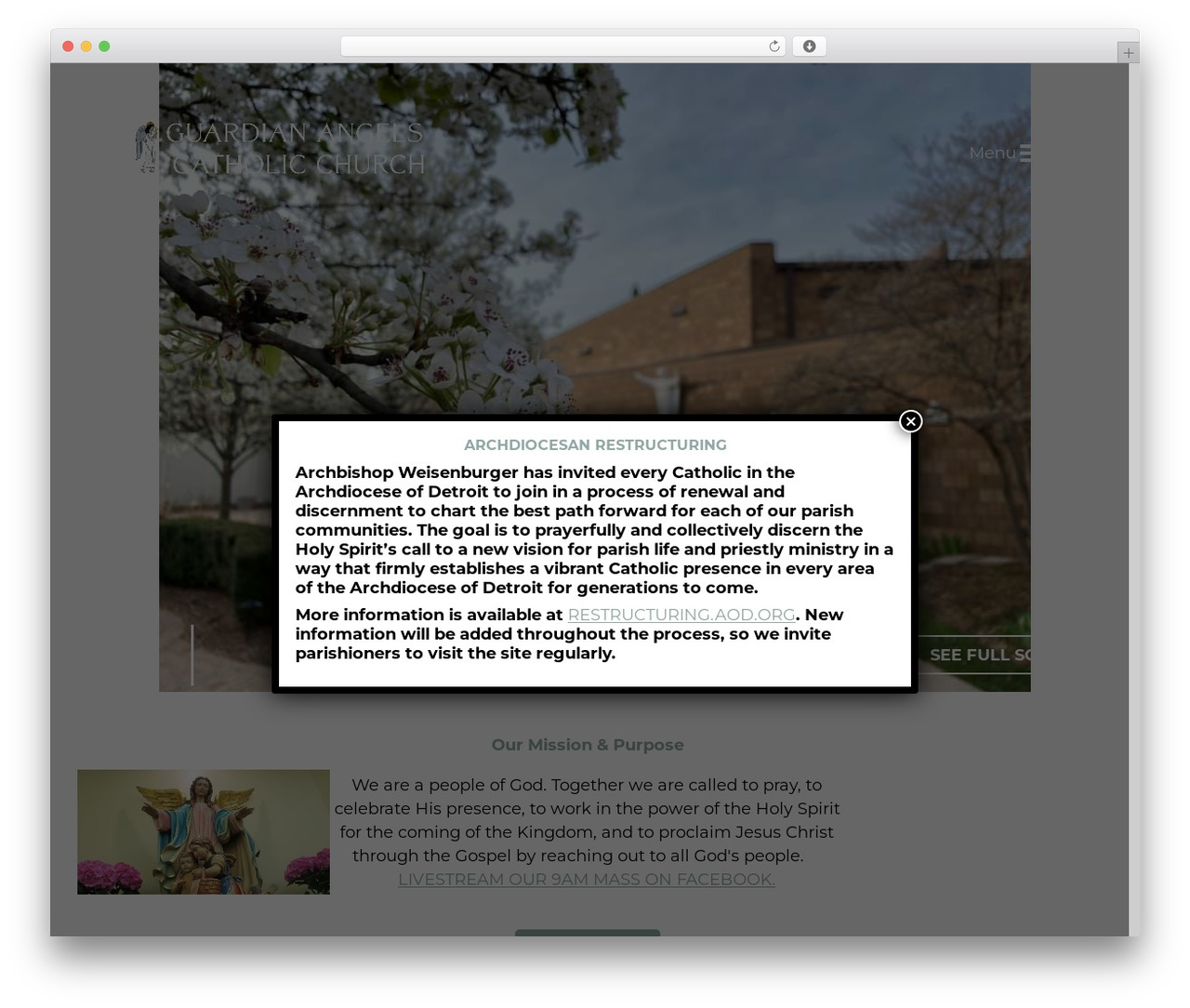Open the Menu hamburger icon
This screenshot has height=1008, width=1190.
(x=1025, y=153)
